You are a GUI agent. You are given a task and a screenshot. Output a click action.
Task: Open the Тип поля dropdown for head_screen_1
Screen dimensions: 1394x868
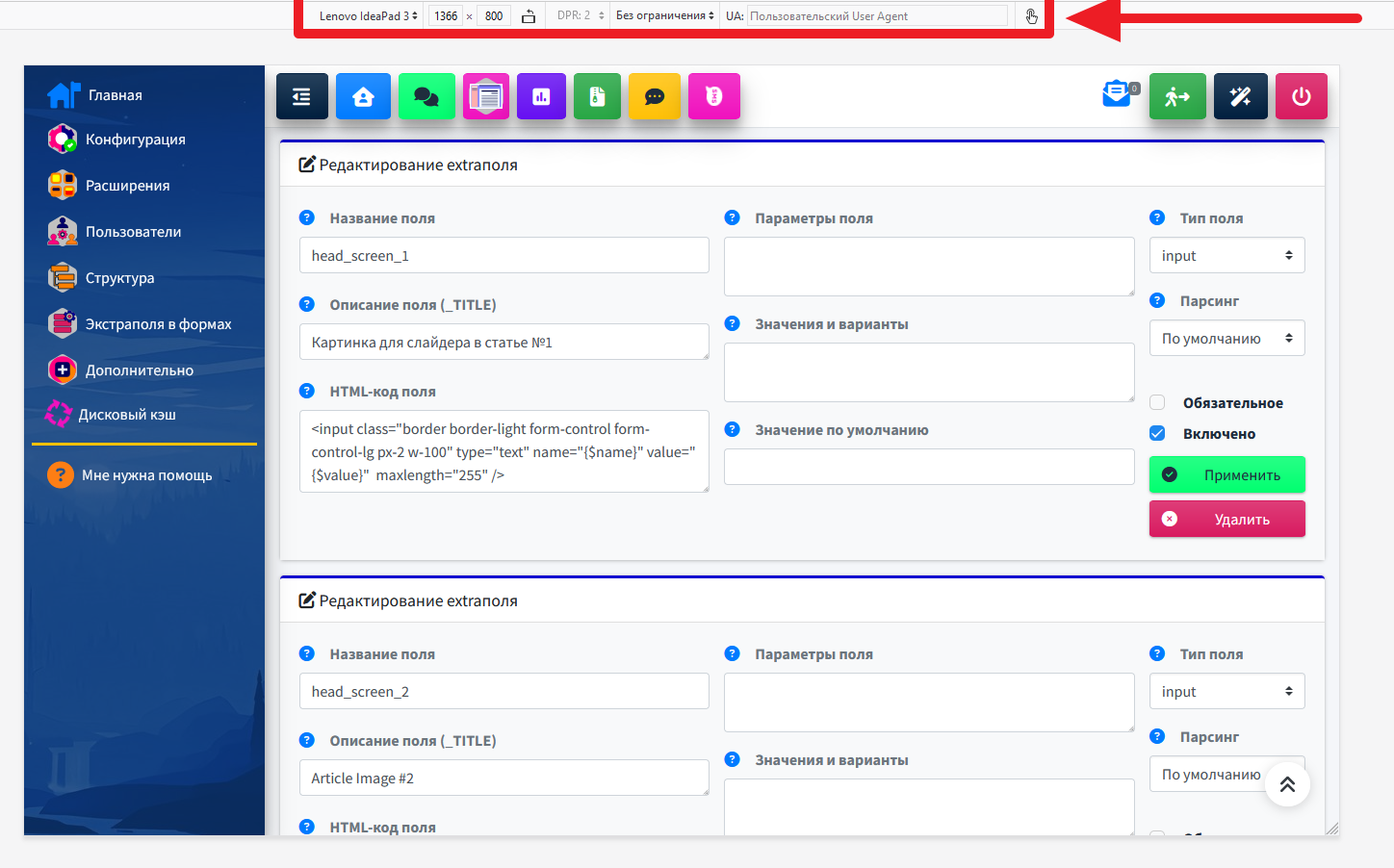coord(1226,256)
